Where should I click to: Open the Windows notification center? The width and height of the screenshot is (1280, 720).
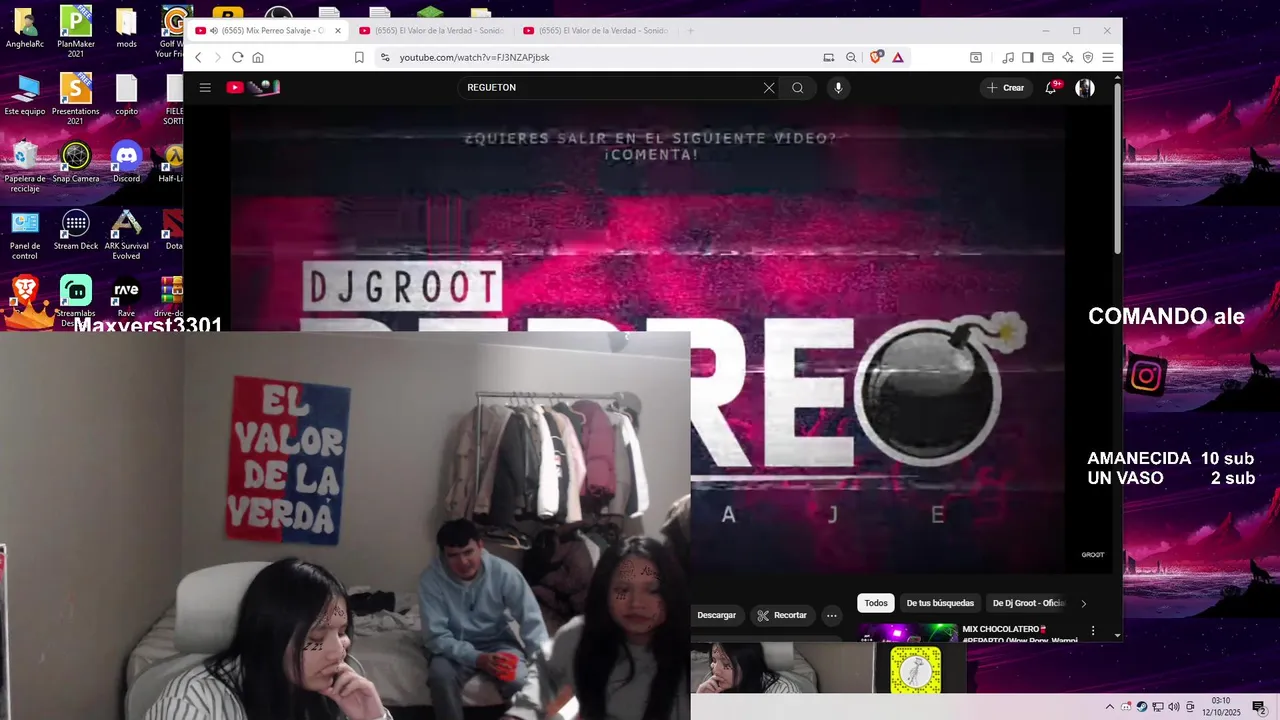coord(1259,708)
